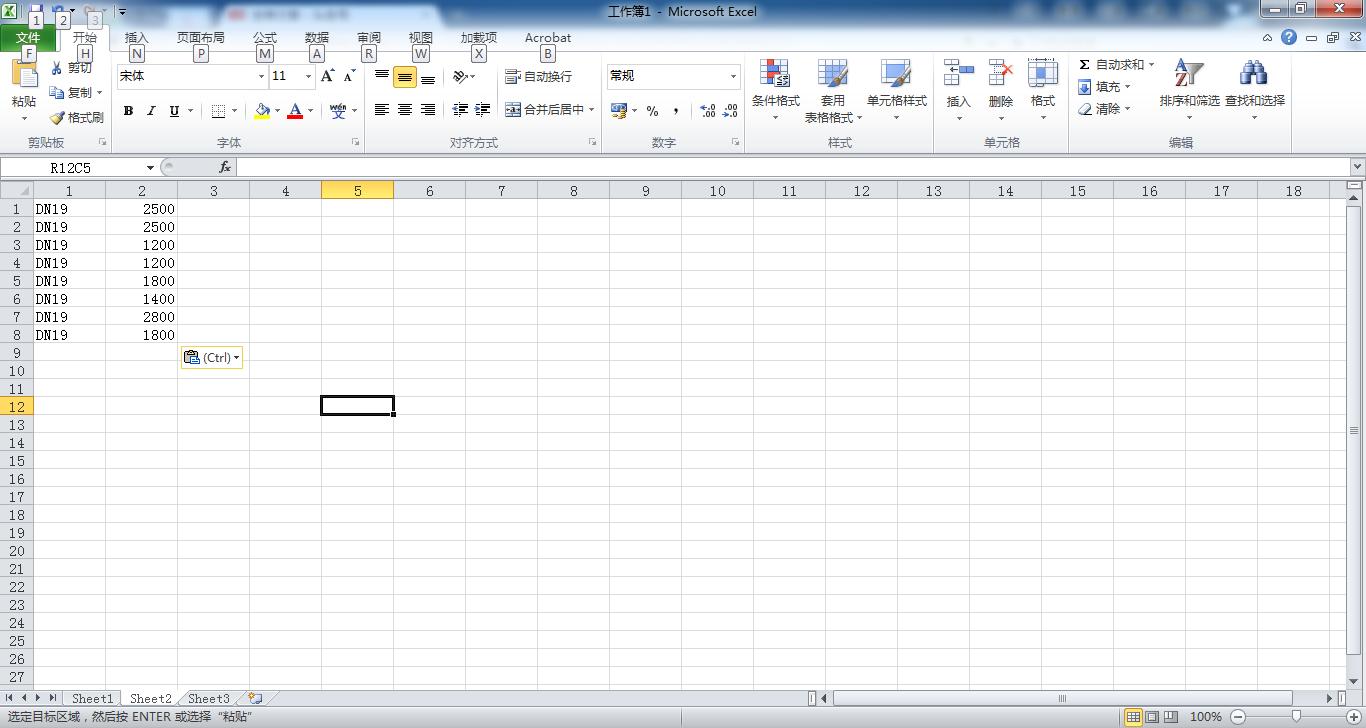
Task: Increase font size with the large A button
Action: click(328, 76)
